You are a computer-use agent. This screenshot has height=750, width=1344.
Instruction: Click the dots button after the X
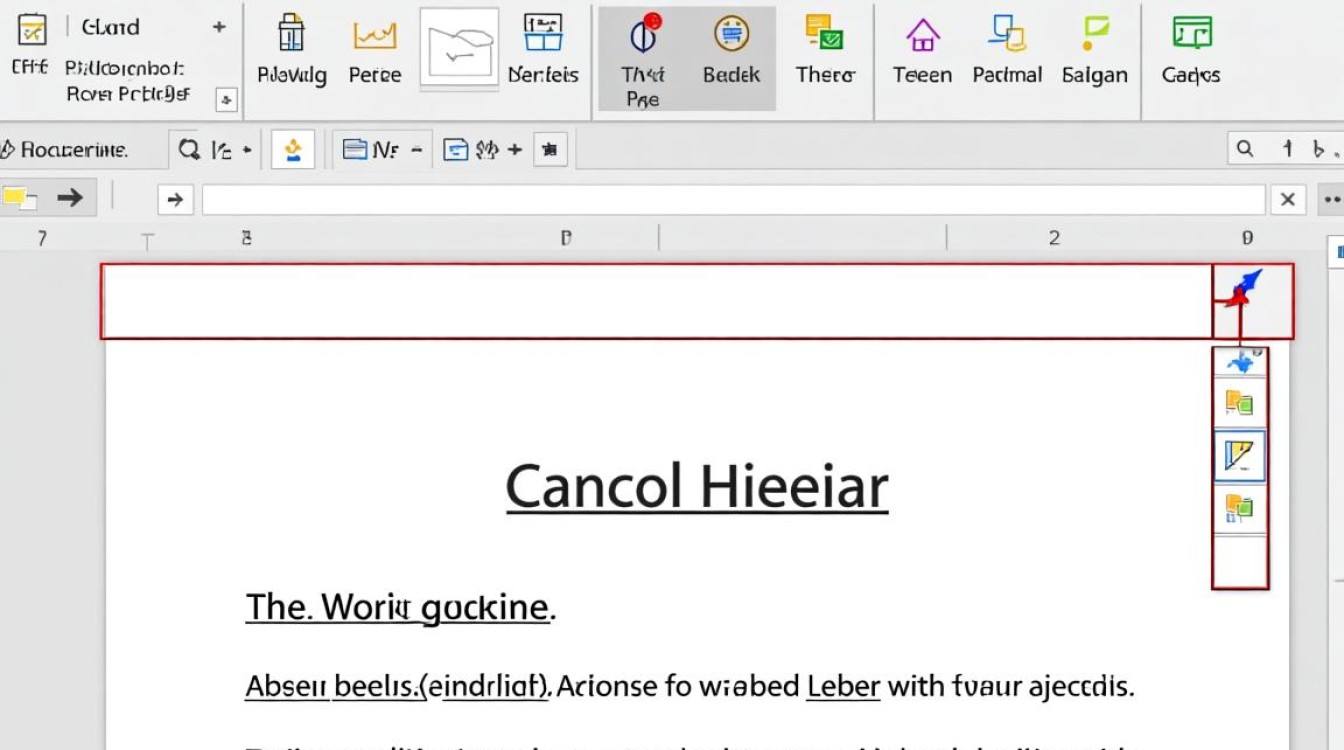click(1331, 200)
